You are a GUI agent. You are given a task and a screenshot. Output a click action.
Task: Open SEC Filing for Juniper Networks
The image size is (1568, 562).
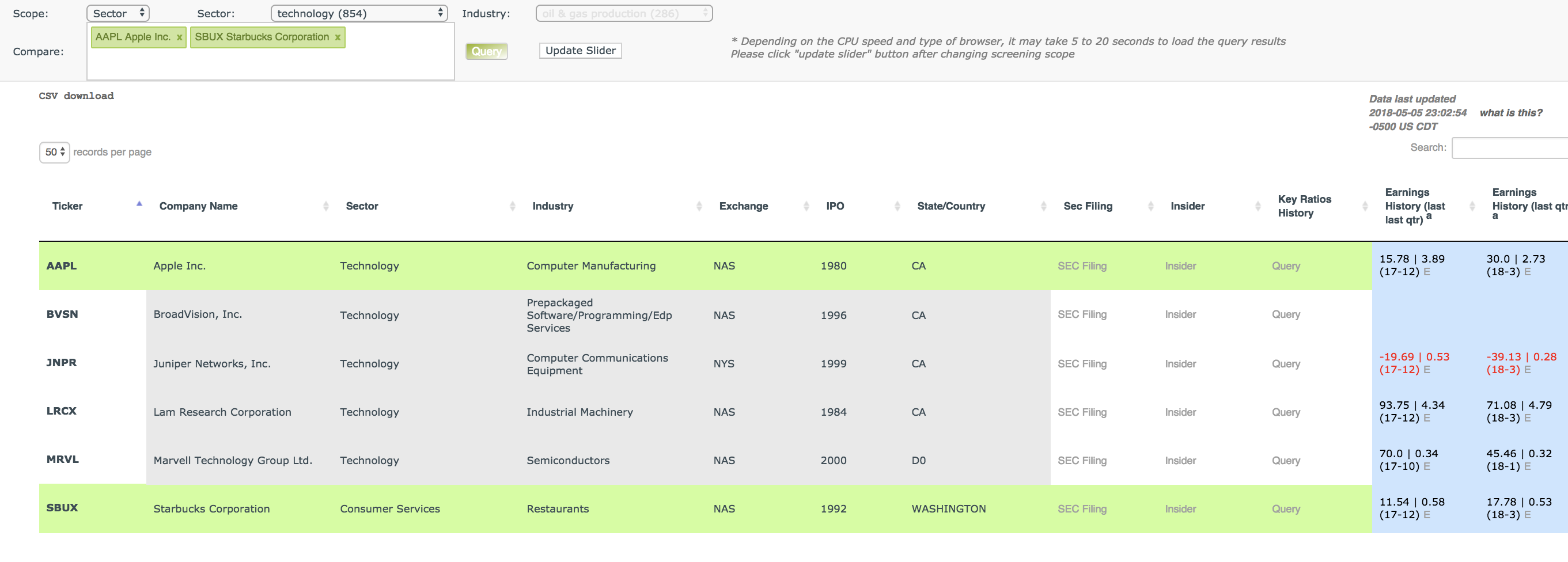[1082, 364]
